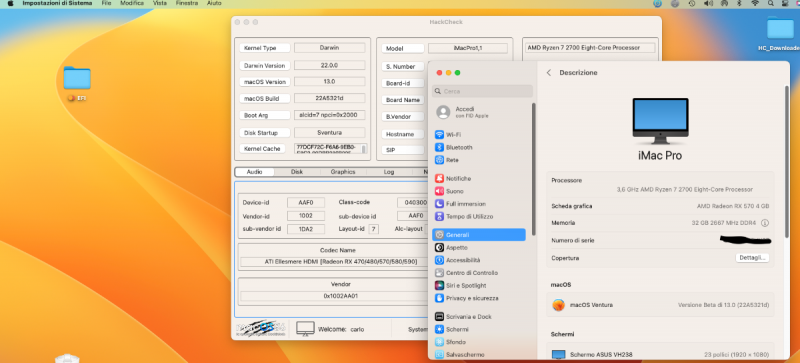Click the iMac Pro computer image

coord(660,121)
